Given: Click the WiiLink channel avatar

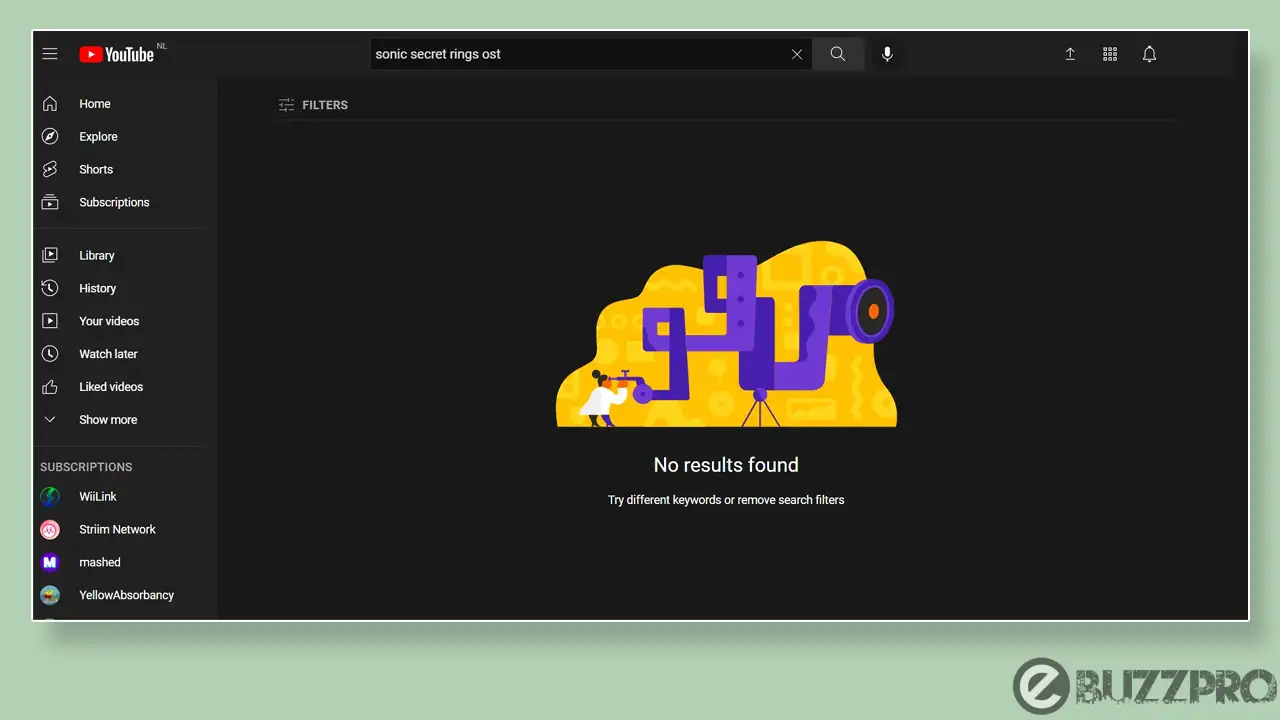Looking at the screenshot, I should (x=50, y=497).
